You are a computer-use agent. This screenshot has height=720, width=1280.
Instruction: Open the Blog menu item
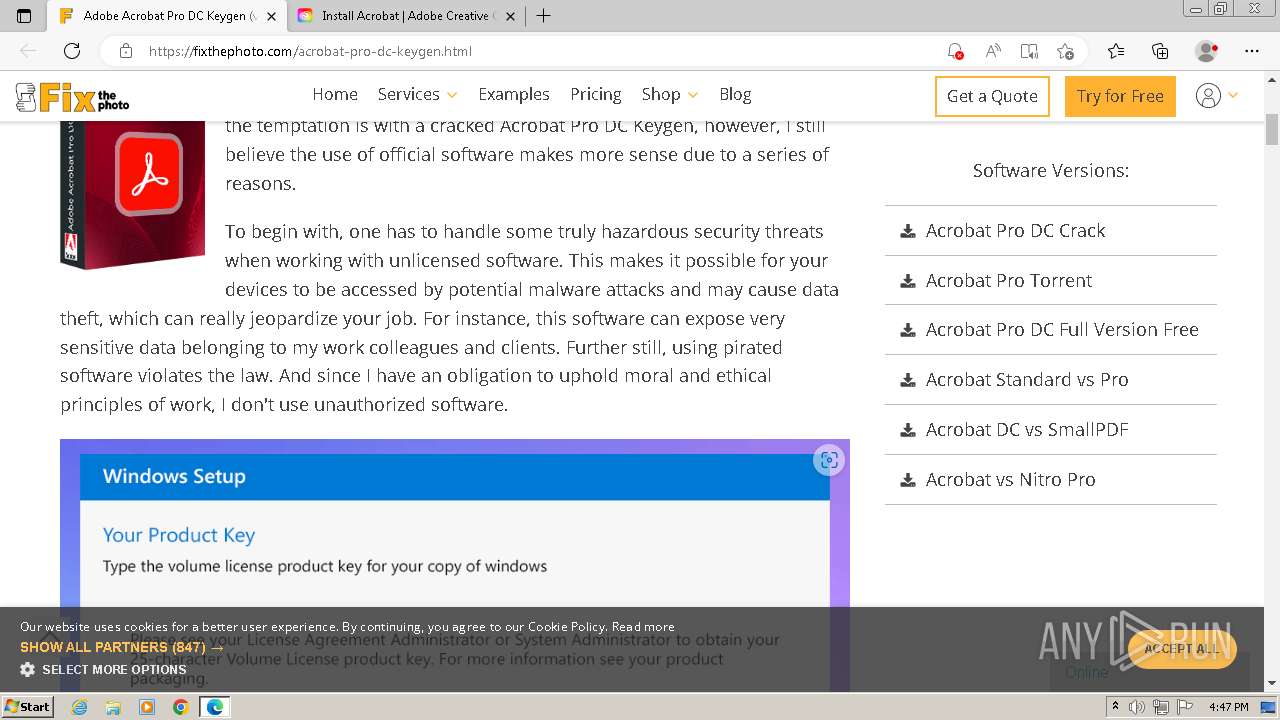pos(735,94)
